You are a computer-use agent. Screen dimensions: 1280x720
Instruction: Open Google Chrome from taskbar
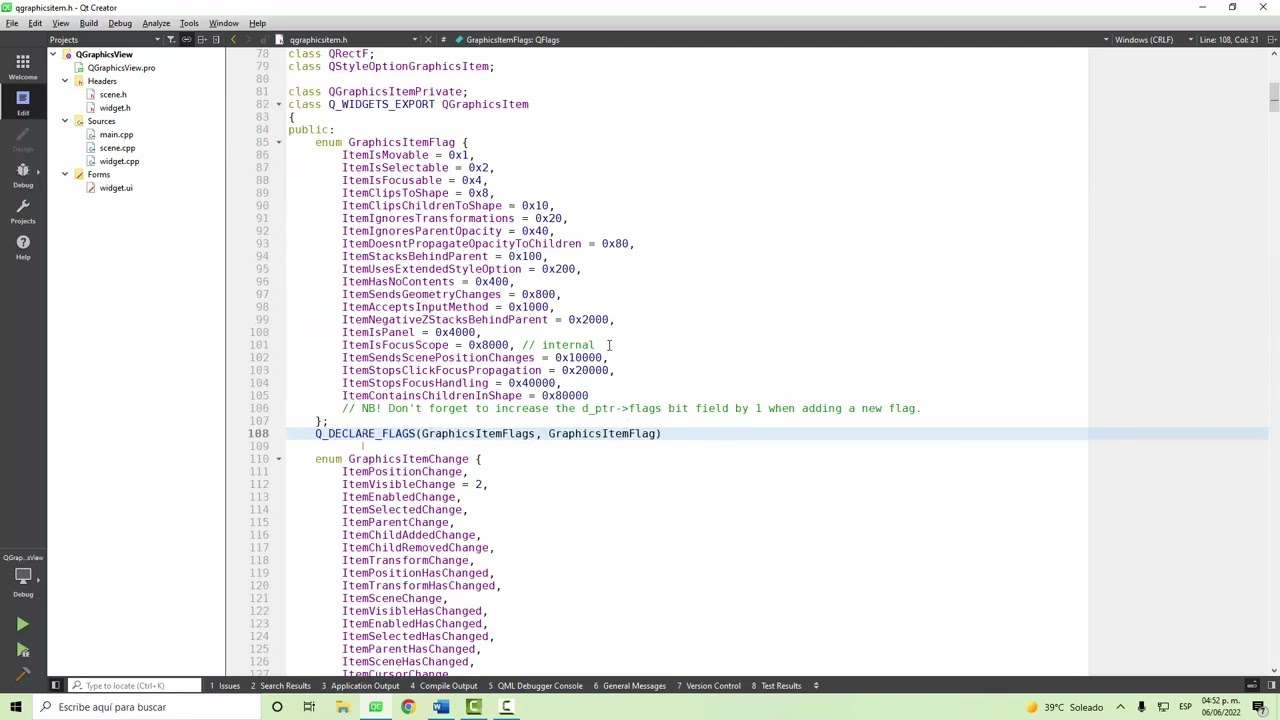click(408, 707)
